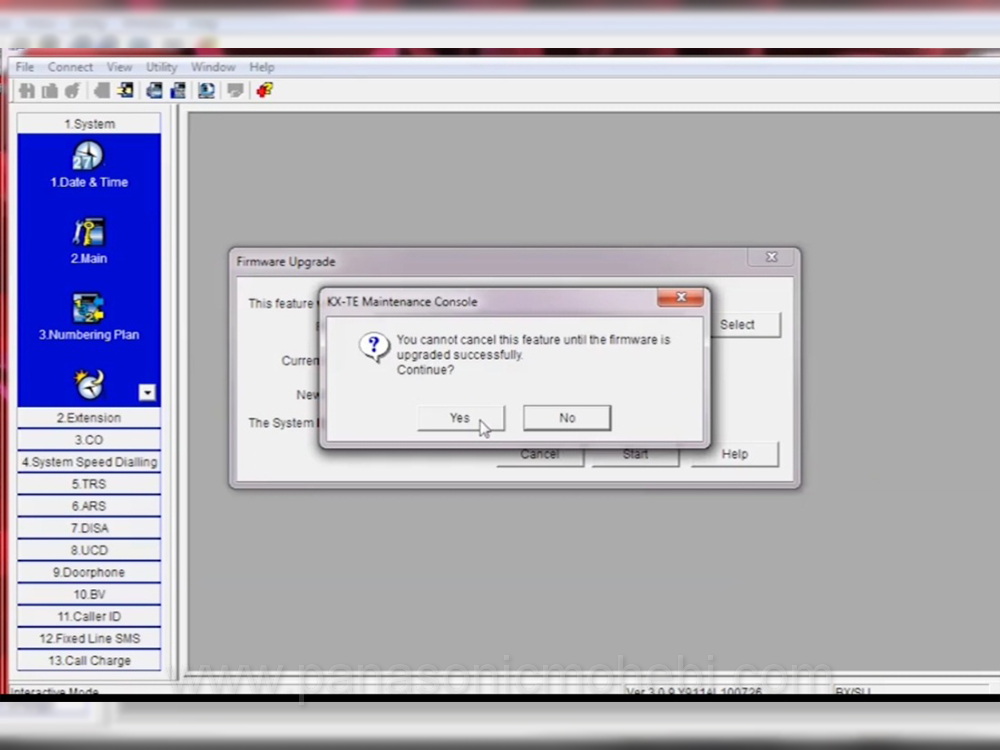Click the red question mark toolbar icon

click(264, 91)
